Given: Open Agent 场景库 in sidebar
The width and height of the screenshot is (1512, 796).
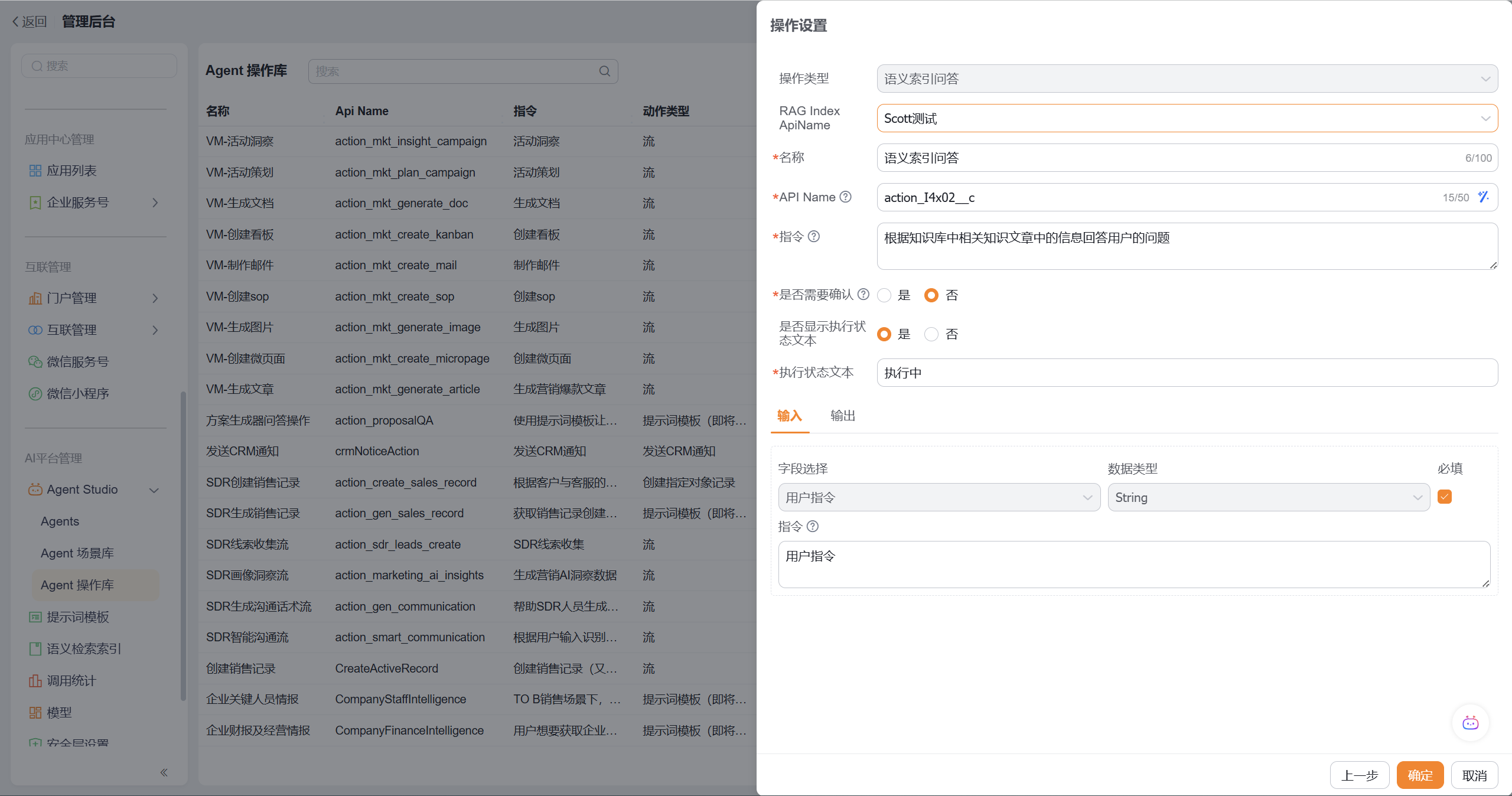Looking at the screenshot, I should [77, 553].
